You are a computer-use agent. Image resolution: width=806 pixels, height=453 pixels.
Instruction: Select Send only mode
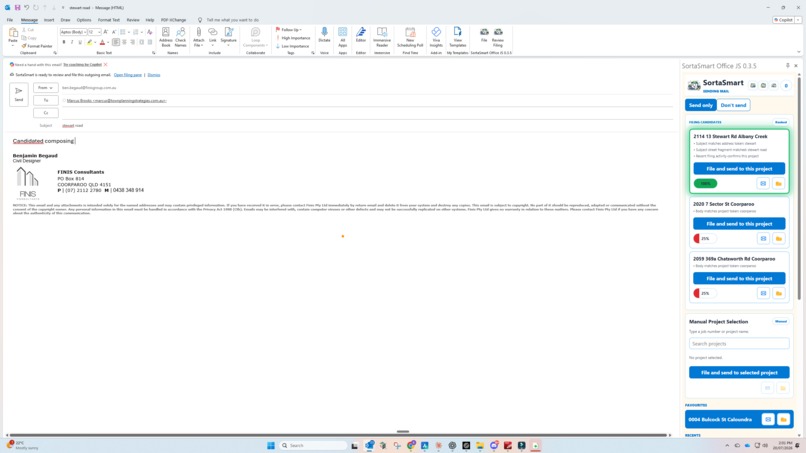[x=701, y=105]
